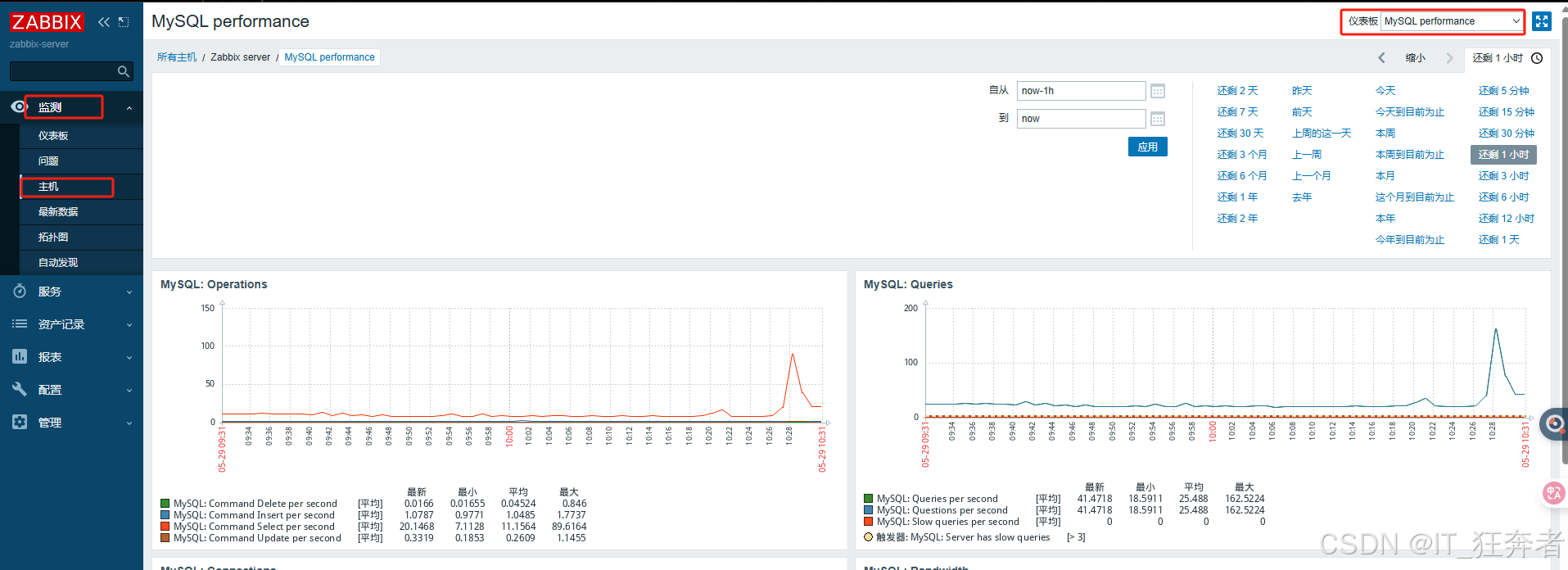Open 拓扑图 in the sidebar
The height and width of the screenshot is (570, 1568).
pyautogui.click(x=53, y=237)
